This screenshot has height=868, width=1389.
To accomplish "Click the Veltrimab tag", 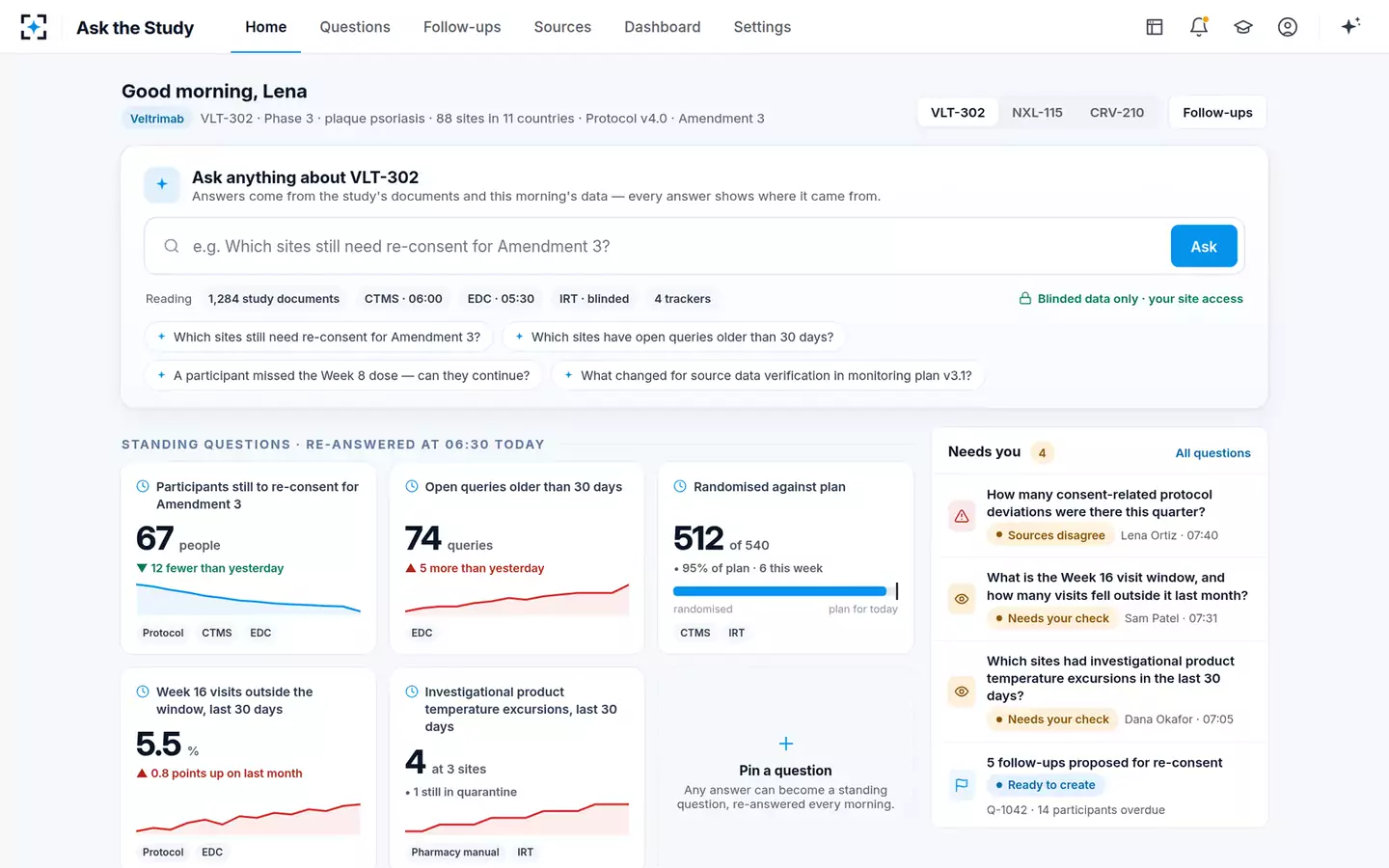I will click(x=157, y=119).
